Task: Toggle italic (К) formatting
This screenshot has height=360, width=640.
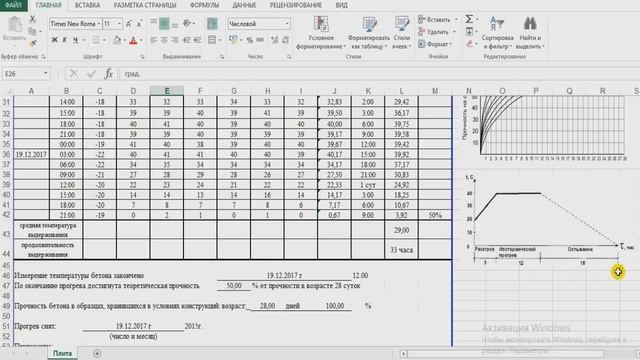Action: tap(64, 40)
